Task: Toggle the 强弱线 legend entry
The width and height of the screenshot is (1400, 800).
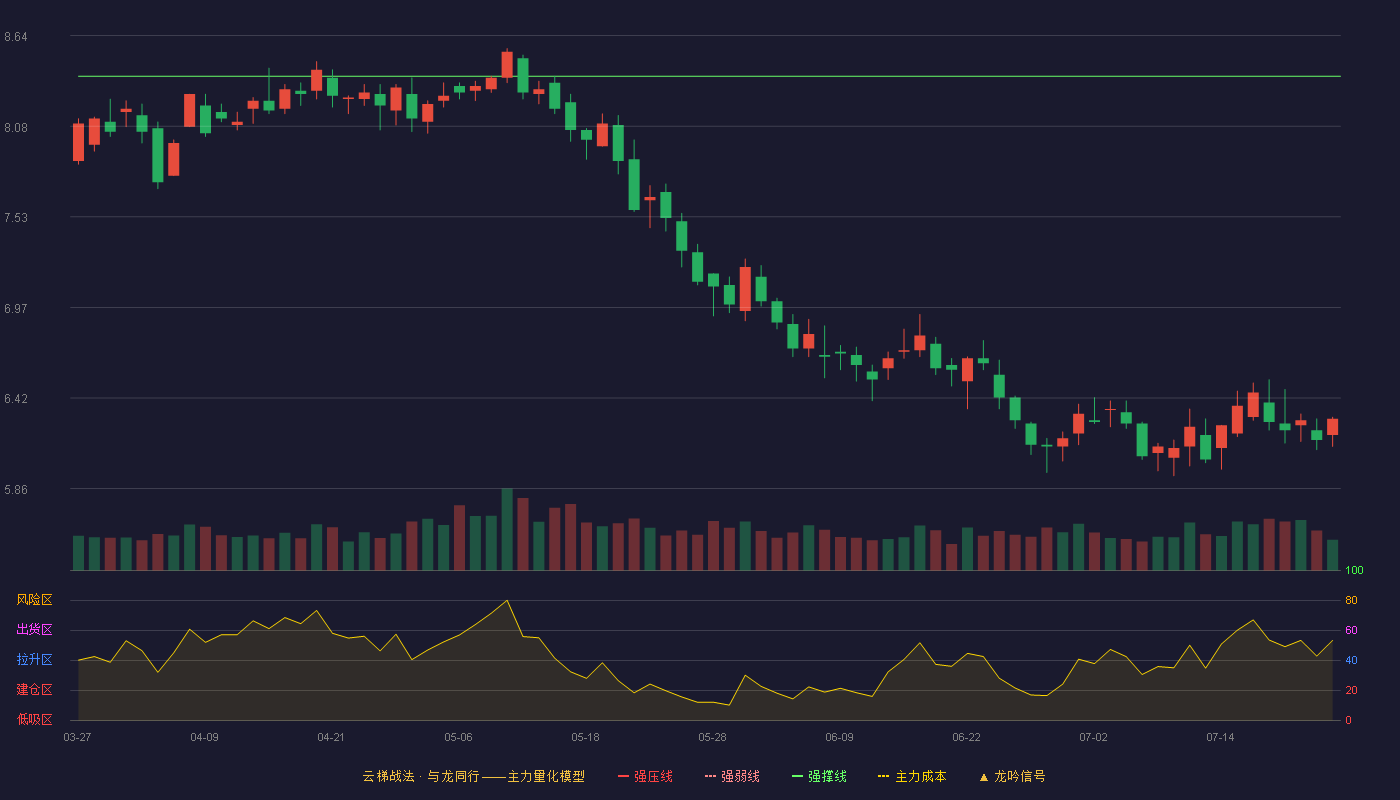Action: tap(740, 776)
